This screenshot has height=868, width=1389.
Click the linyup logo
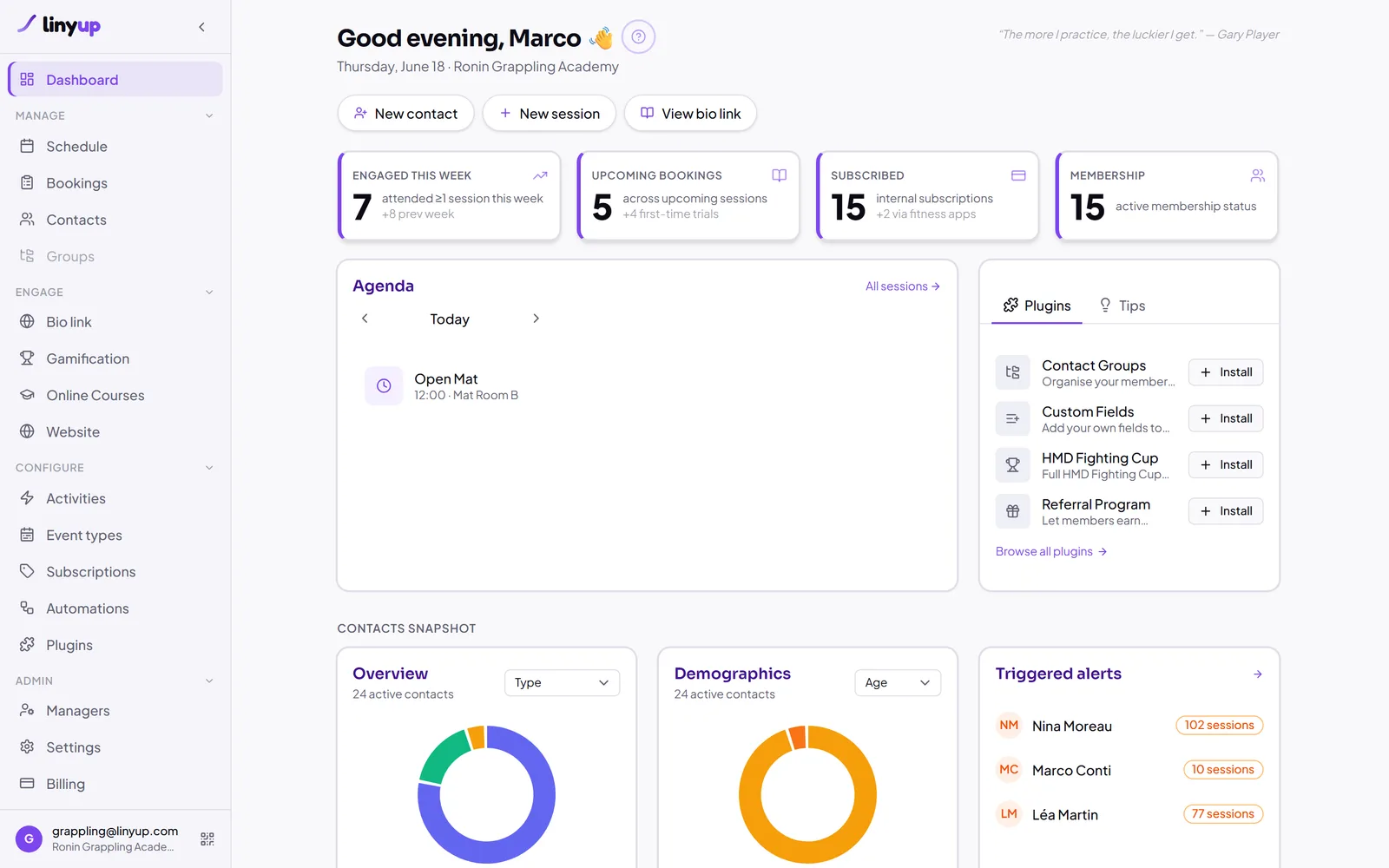59,25
